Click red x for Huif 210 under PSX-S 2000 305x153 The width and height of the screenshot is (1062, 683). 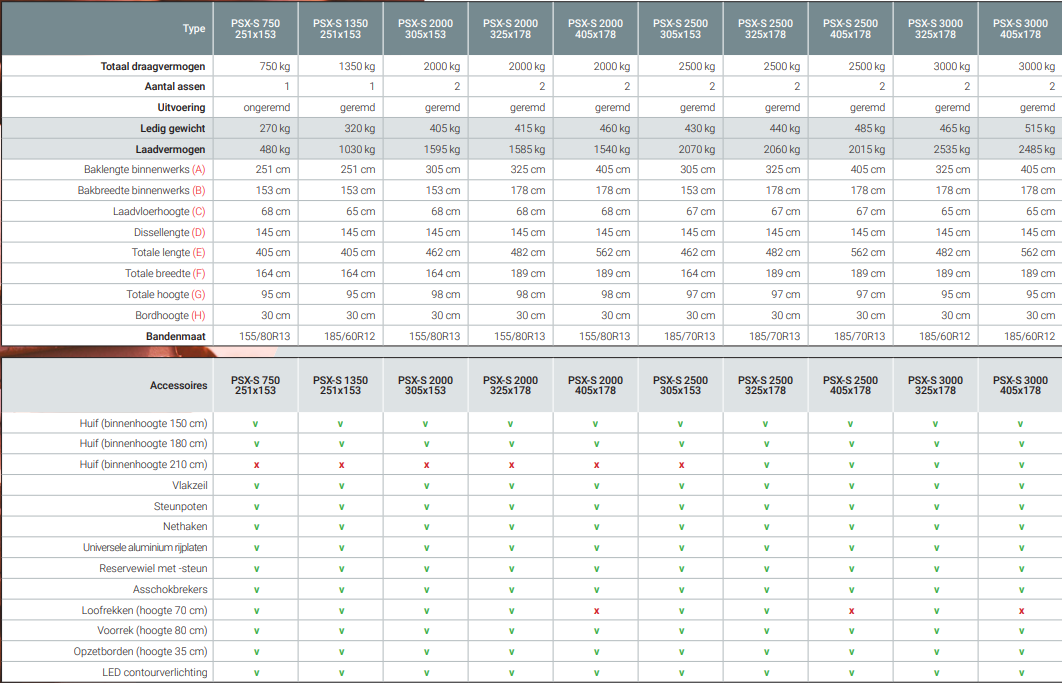click(427, 465)
